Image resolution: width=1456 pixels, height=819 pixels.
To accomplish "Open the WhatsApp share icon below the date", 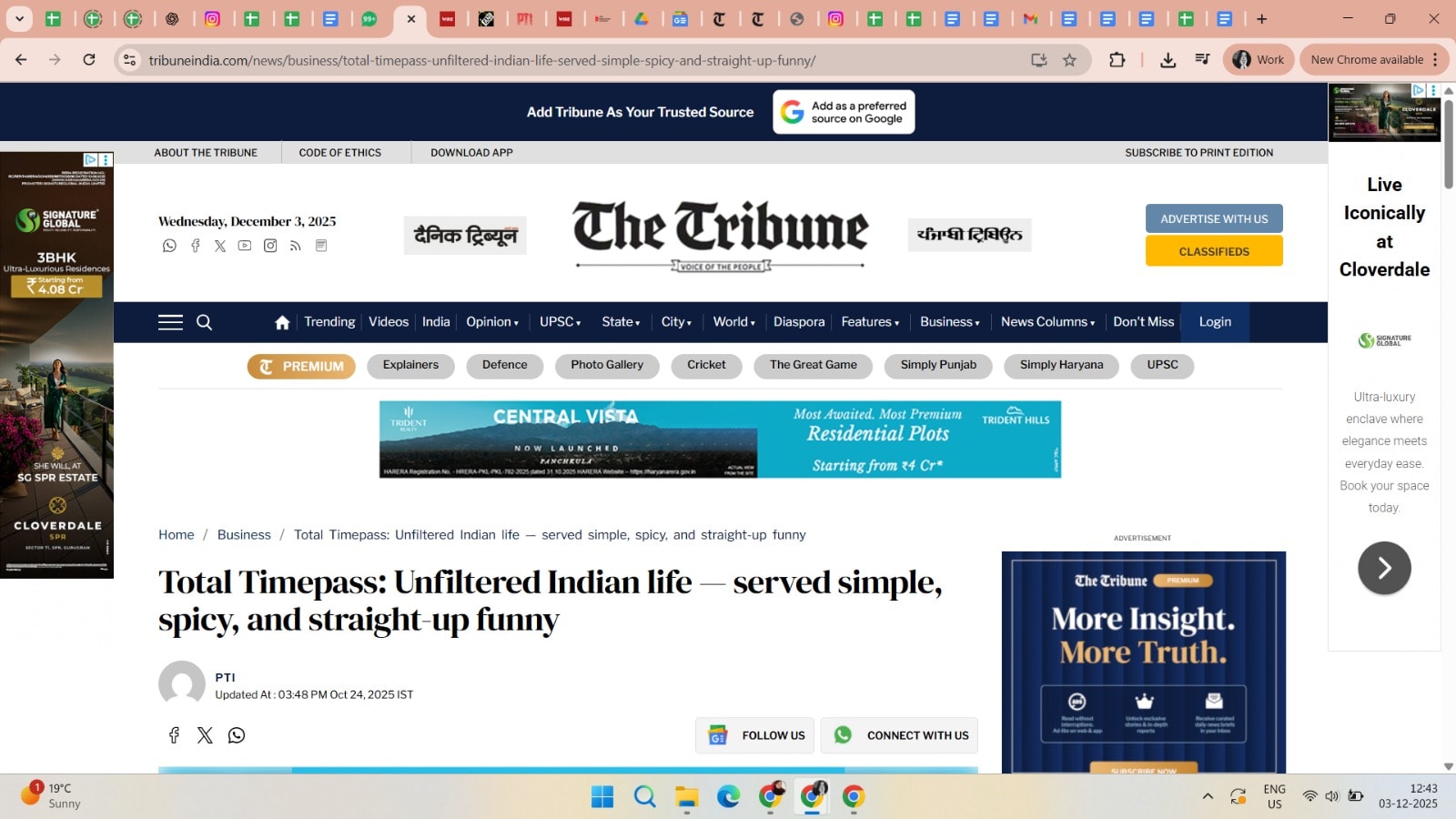I will tap(169, 245).
